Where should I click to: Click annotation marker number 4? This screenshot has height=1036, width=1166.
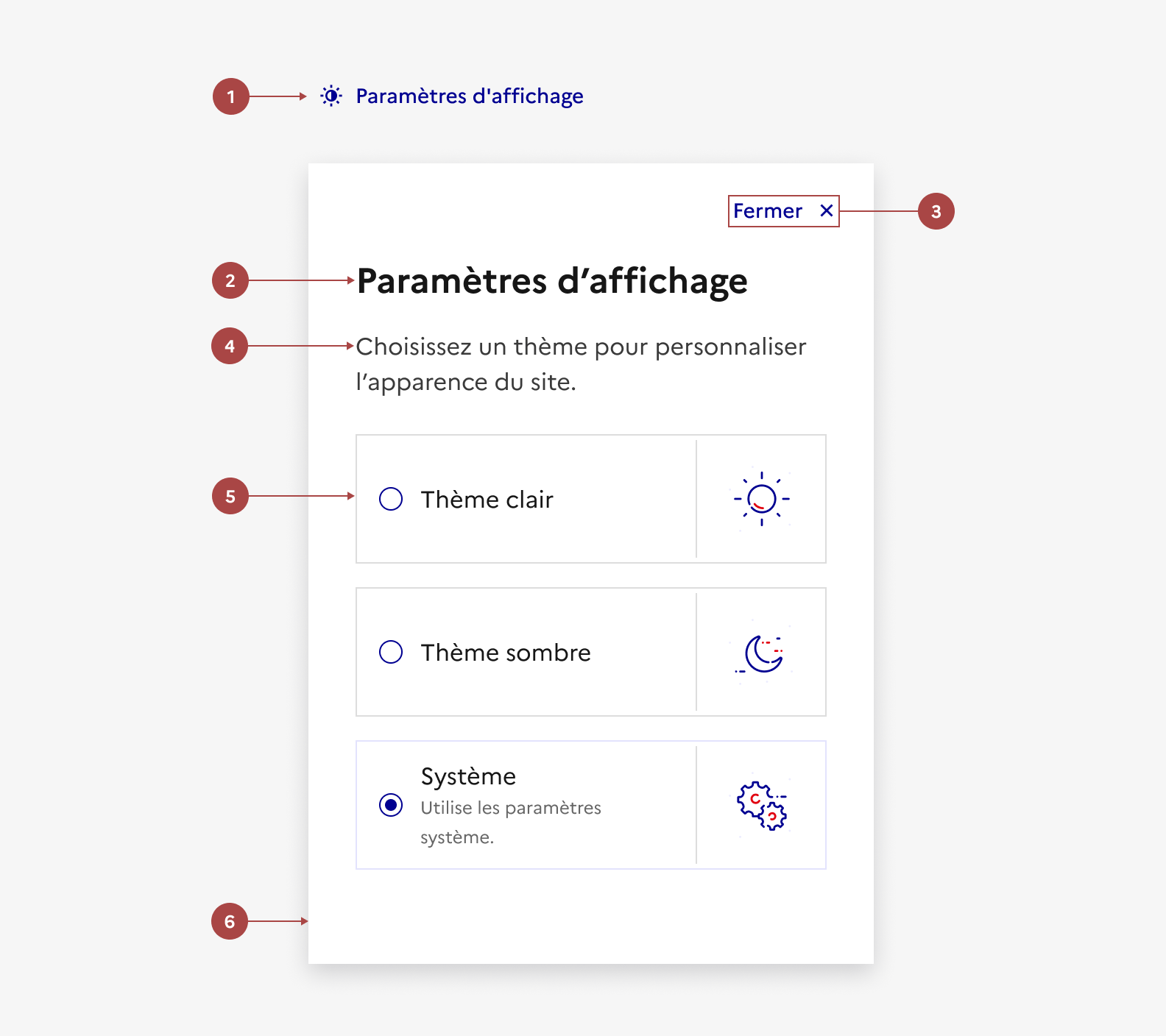pyautogui.click(x=230, y=346)
